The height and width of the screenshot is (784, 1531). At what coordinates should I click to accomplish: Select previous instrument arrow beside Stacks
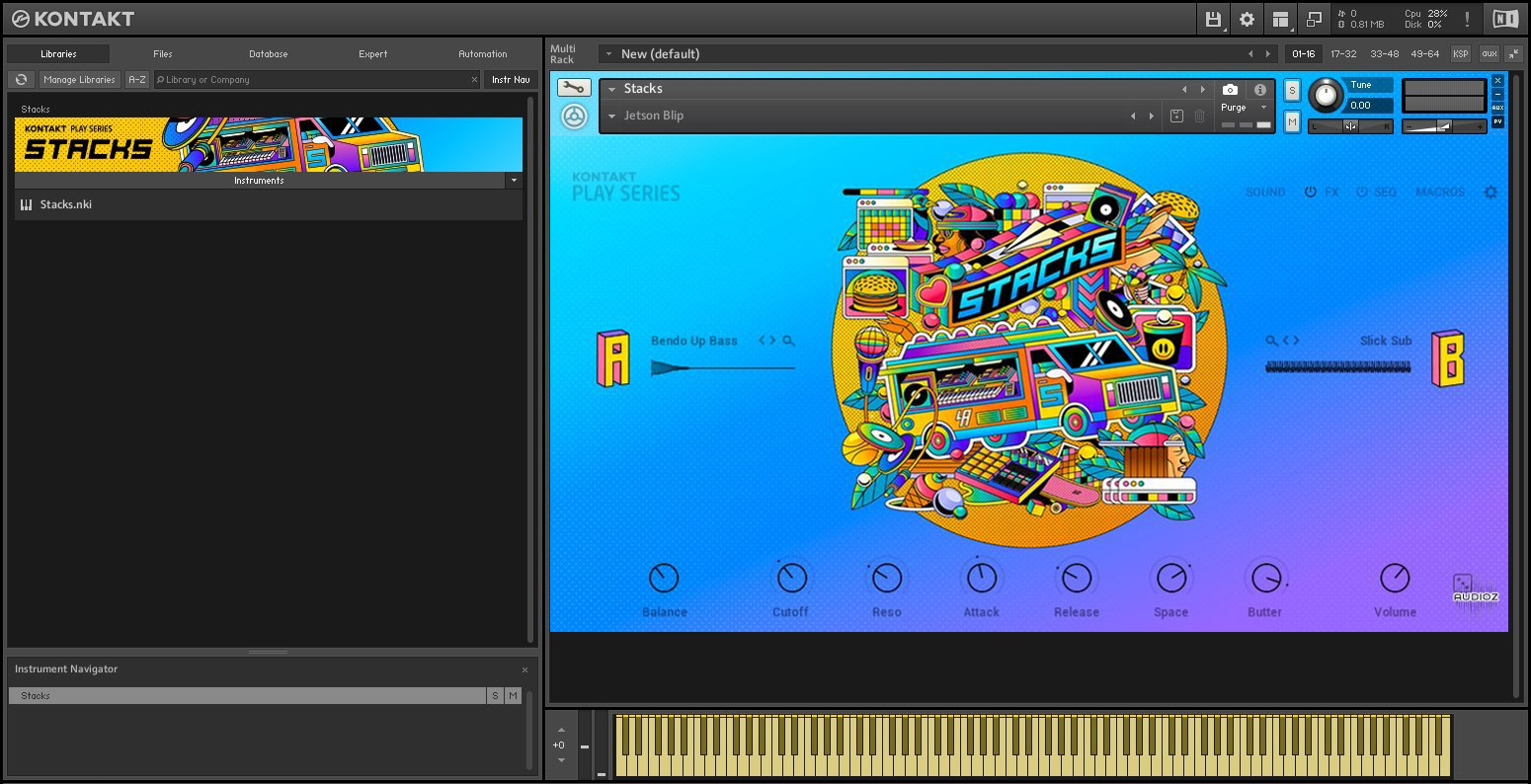coord(1184,90)
